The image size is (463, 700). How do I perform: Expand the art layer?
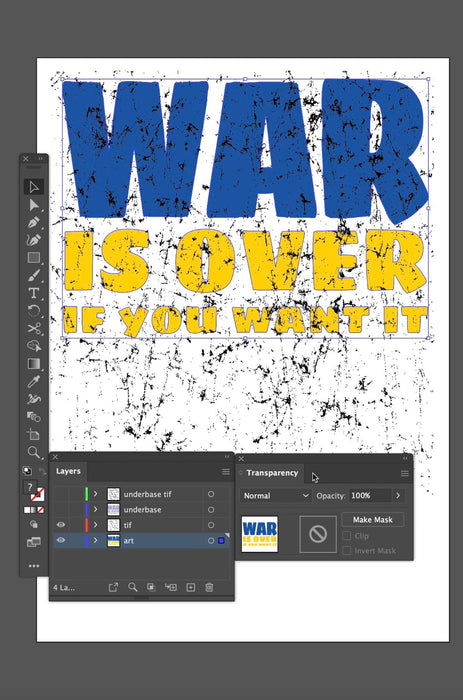pos(95,540)
